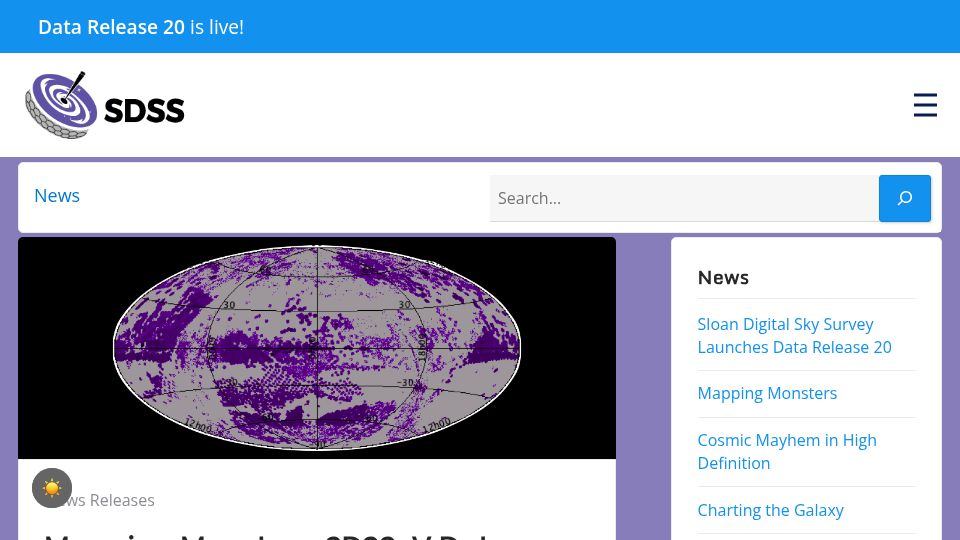Open Cosmic Mayhem in High Definition link
Screen dimensions: 960x540
[x=787, y=451]
